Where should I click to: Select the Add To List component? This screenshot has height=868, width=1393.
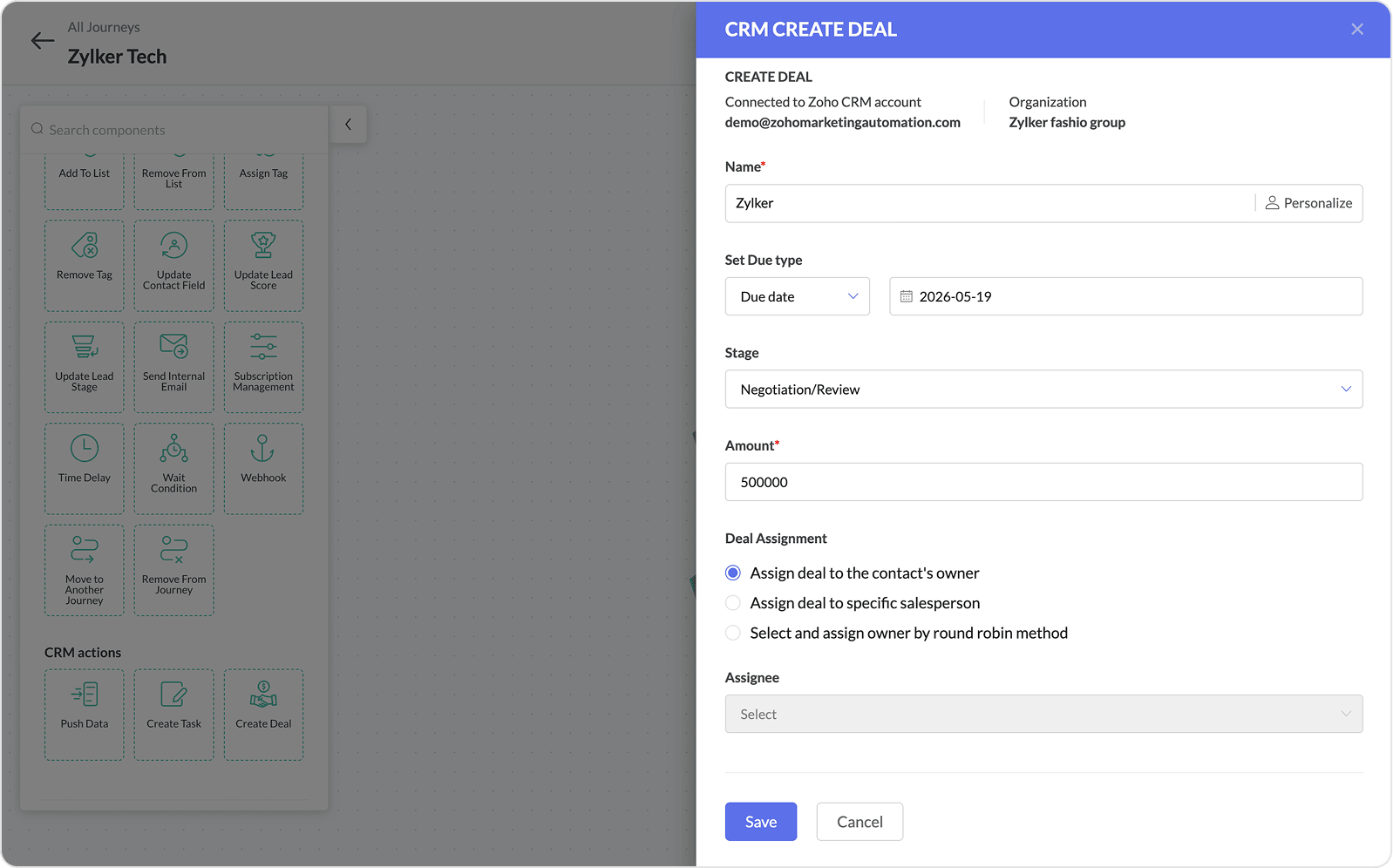pyautogui.click(x=85, y=181)
